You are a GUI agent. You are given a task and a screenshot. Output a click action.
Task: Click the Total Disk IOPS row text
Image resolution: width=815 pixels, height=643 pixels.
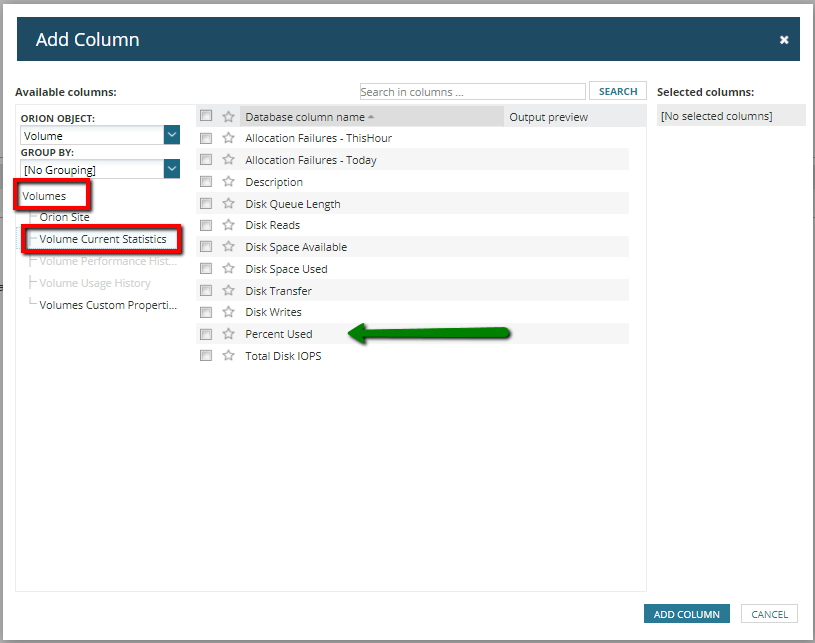[283, 356]
